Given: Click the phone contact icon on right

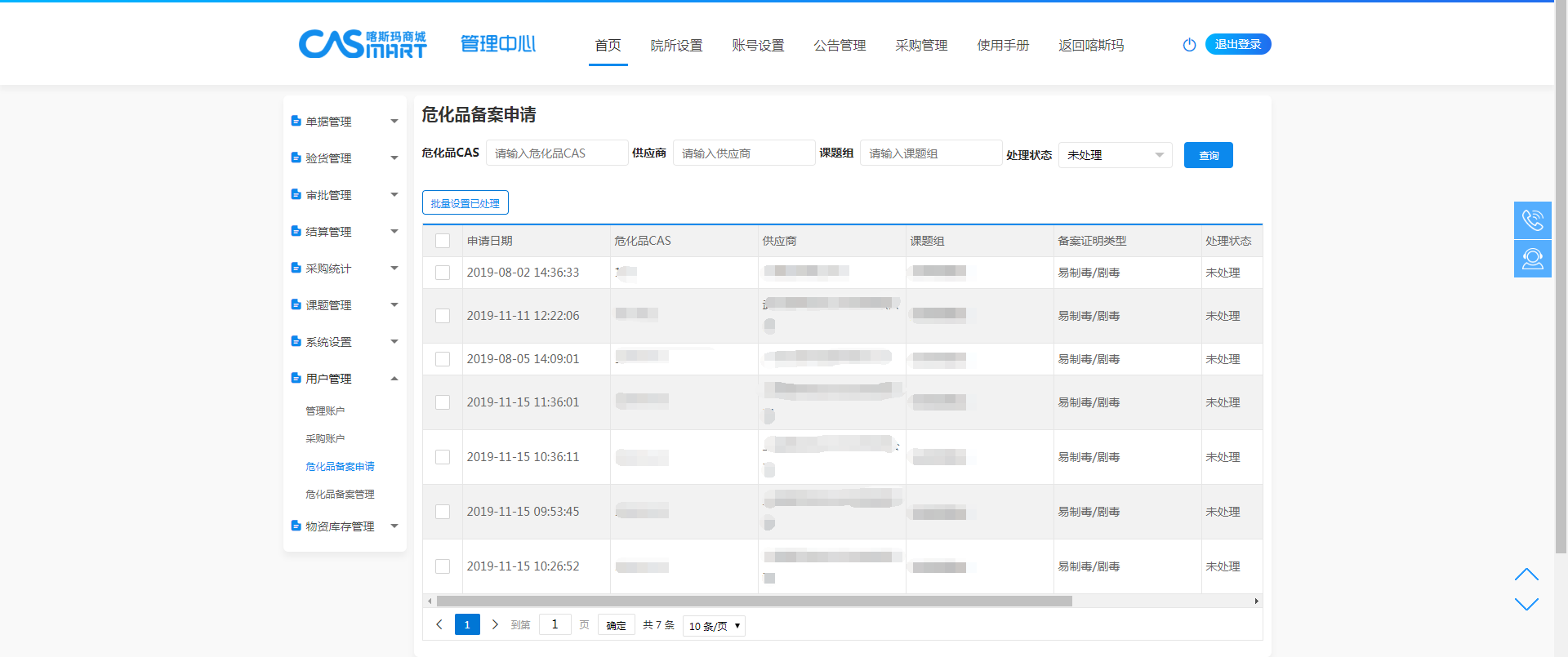Looking at the screenshot, I should (1532, 220).
